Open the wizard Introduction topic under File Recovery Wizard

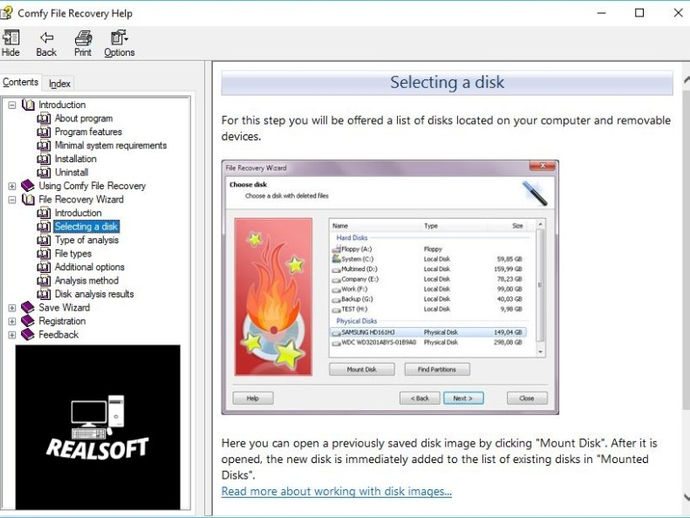point(78,213)
